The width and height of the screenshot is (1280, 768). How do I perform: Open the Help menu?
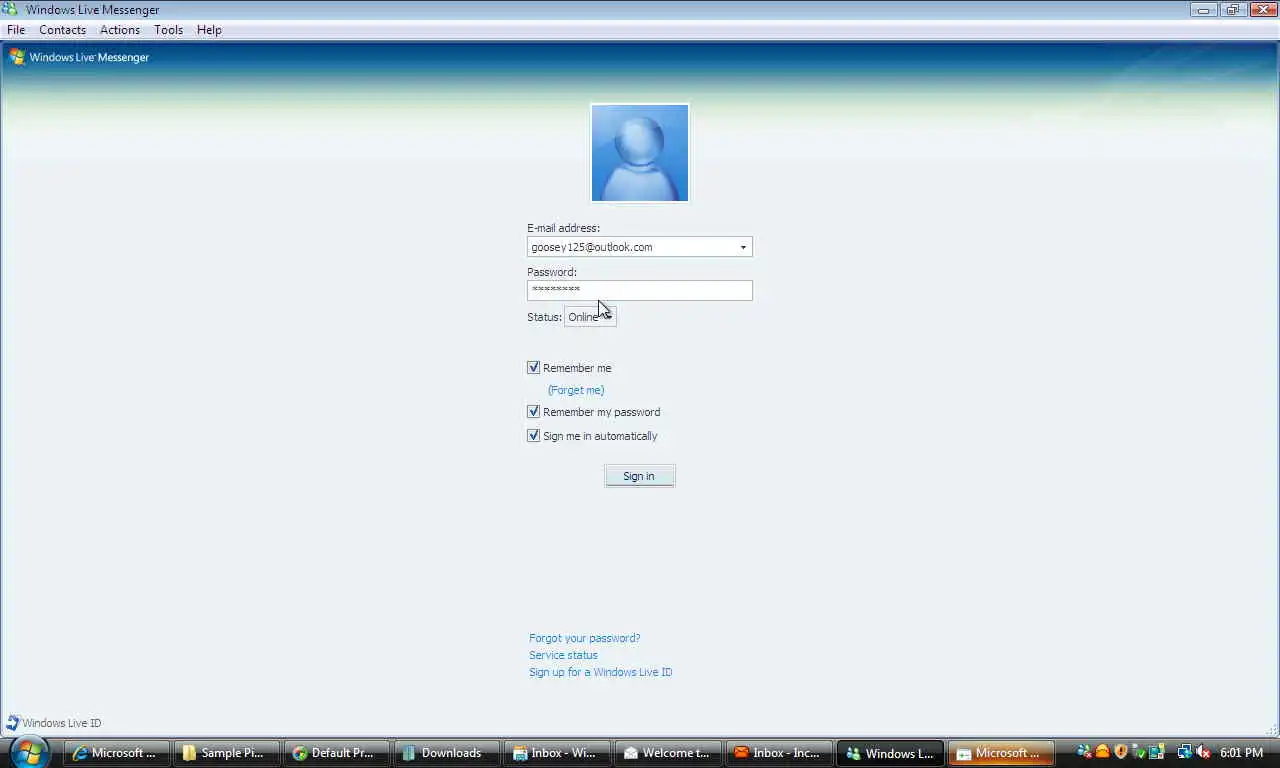pyautogui.click(x=209, y=30)
